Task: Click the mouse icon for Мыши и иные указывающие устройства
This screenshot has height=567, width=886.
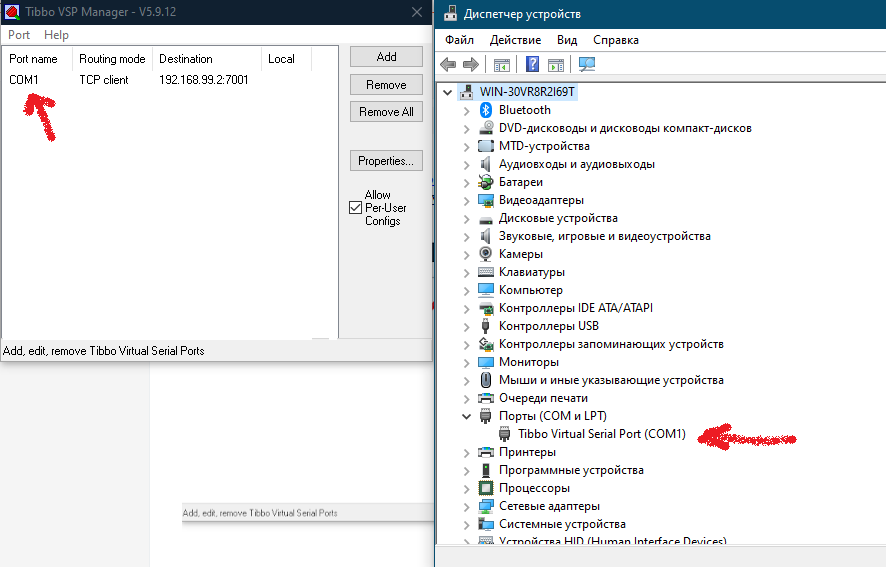Action: point(485,380)
